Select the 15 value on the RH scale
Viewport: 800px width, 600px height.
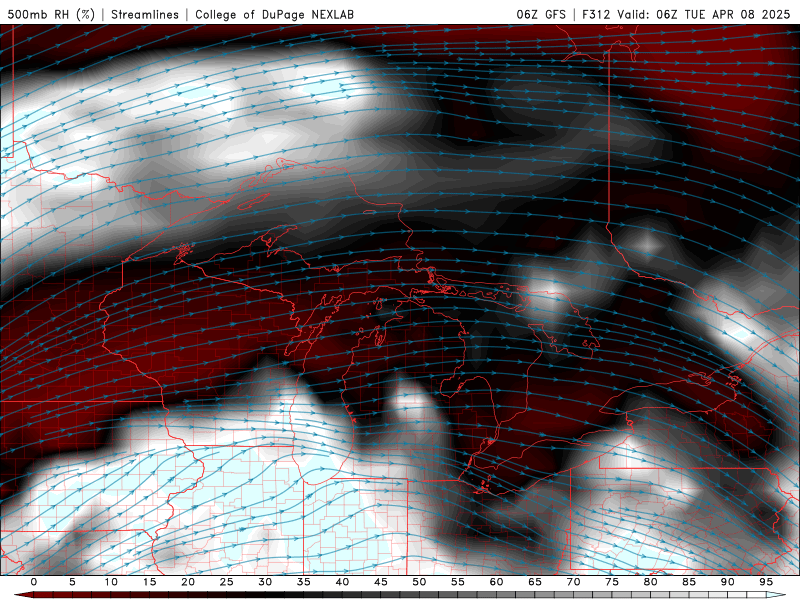pyautogui.click(x=149, y=582)
